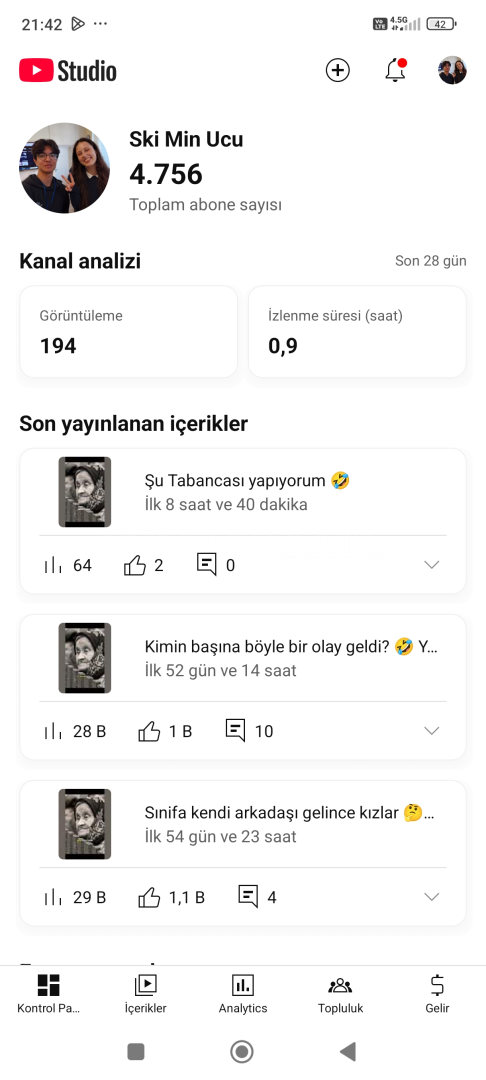This screenshot has width=486, height=1080.
Task: Tap the Android back triangle button
Action: [348, 1051]
